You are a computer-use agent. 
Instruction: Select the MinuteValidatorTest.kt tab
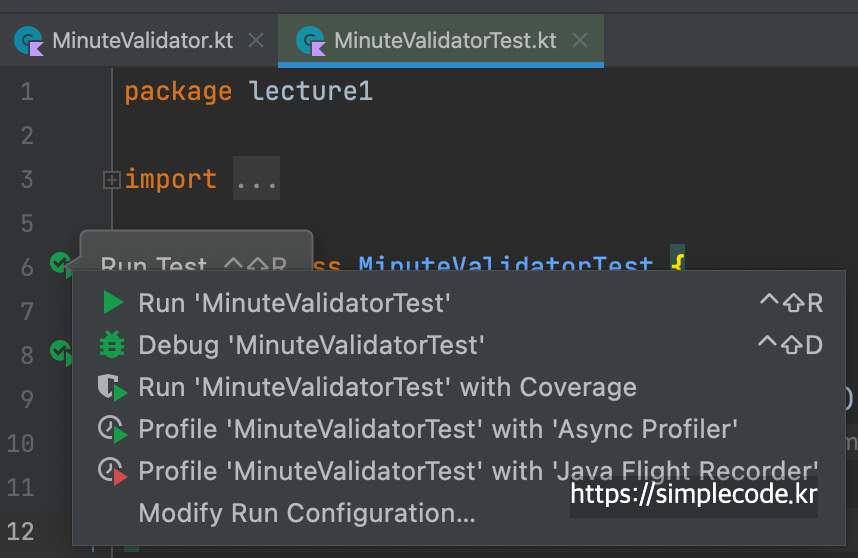(x=445, y=41)
